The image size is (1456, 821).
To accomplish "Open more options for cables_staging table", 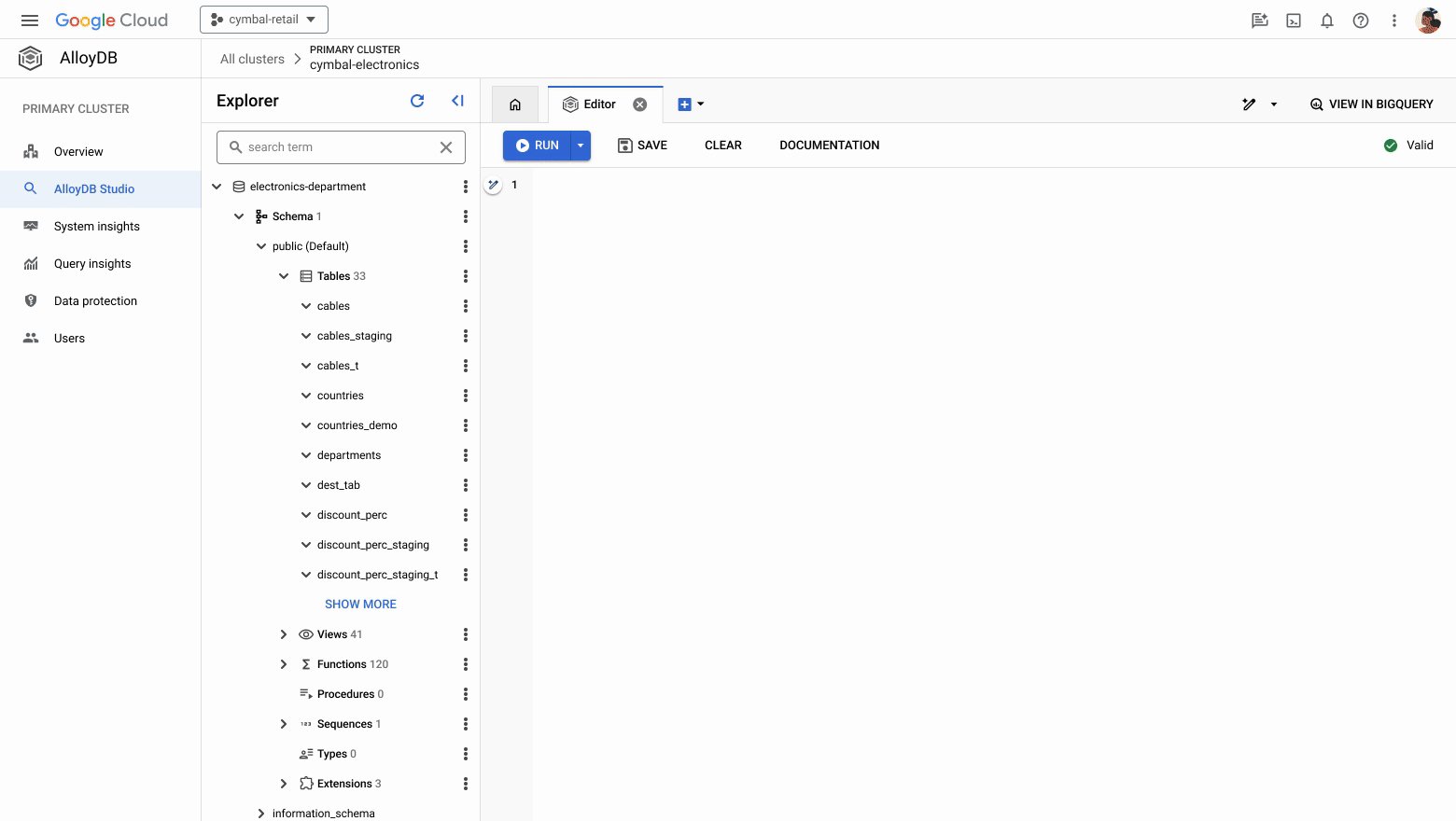I will pyautogui.click(x=466, y=336).
